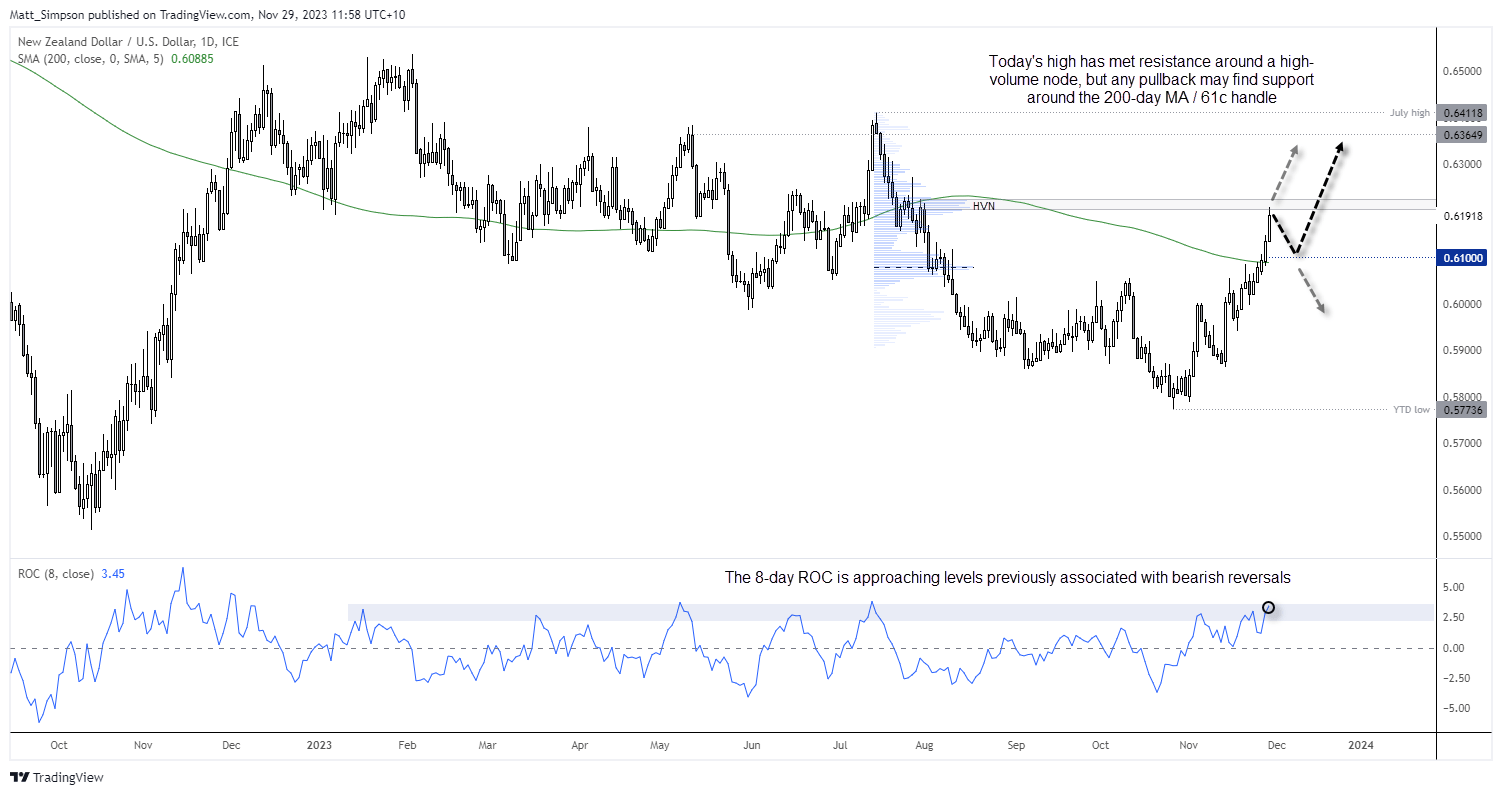Click the 0.58000 price axis tick

tap(1462, 397)
